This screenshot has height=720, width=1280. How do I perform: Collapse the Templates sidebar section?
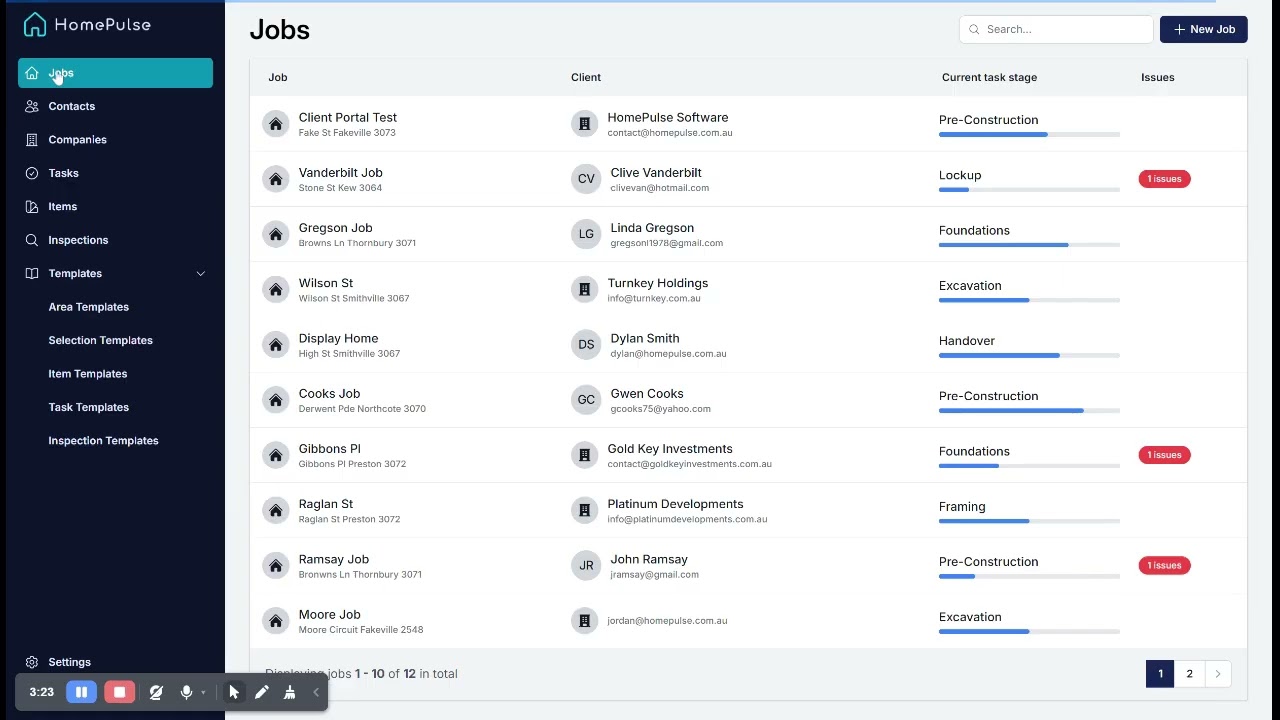pos(200,274)
